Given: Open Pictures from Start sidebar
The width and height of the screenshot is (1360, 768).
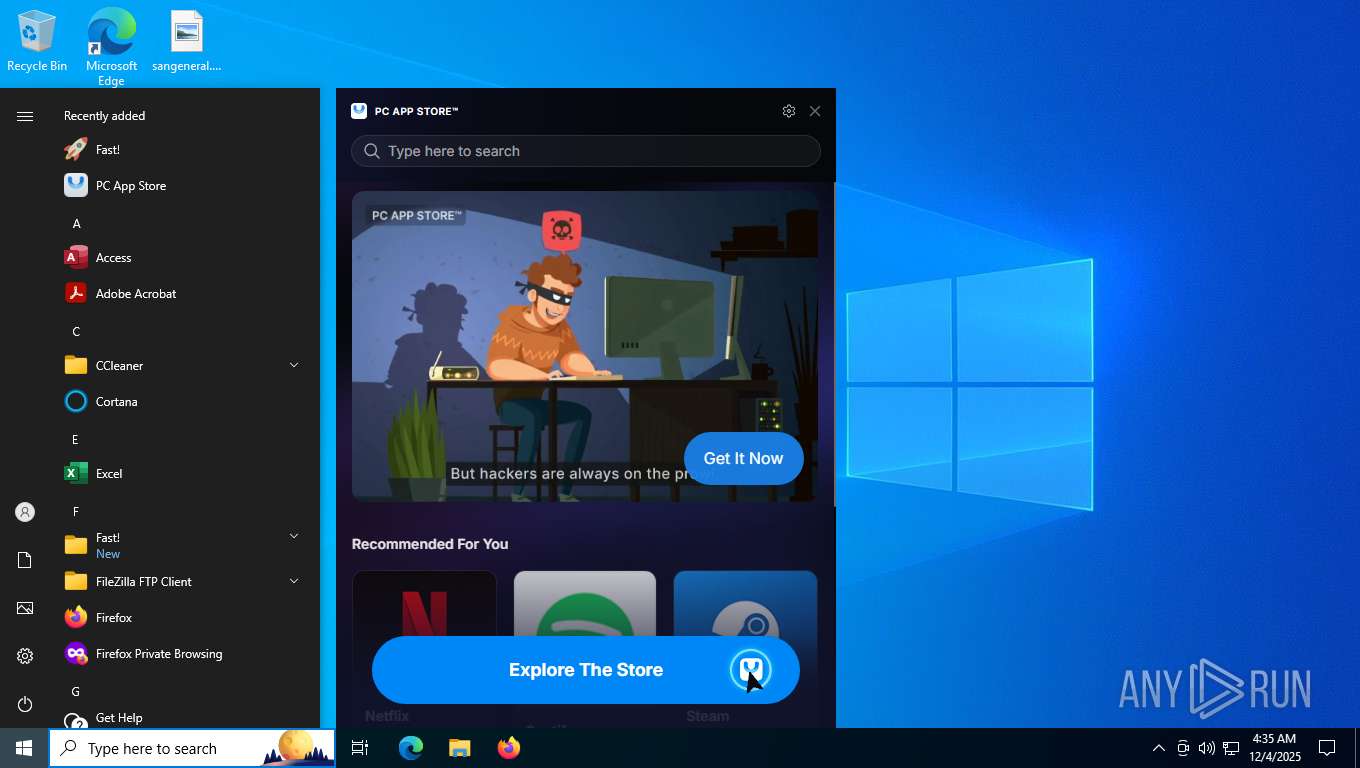Looking at the screenshot, I should pos(25,608).
